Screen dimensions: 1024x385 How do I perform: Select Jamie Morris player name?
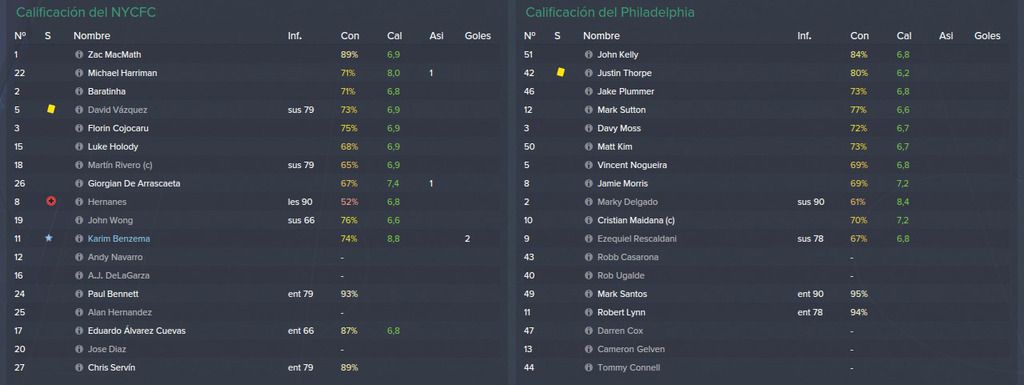(622, 184)
